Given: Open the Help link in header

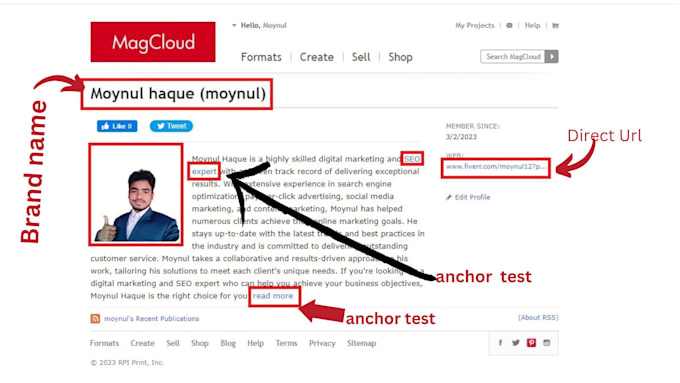Looking at the screenshot, I should pos(533,26).
